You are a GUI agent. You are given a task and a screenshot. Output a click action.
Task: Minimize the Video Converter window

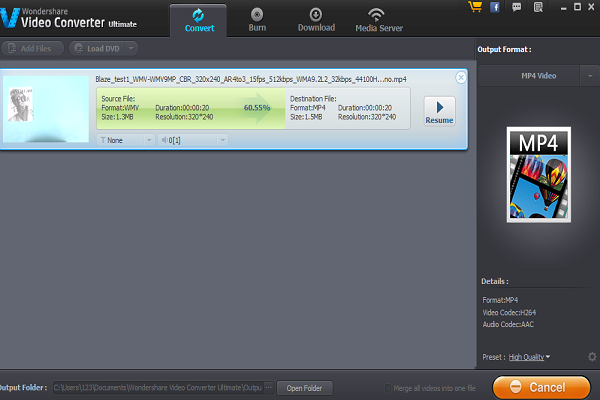tap(563, 7)
